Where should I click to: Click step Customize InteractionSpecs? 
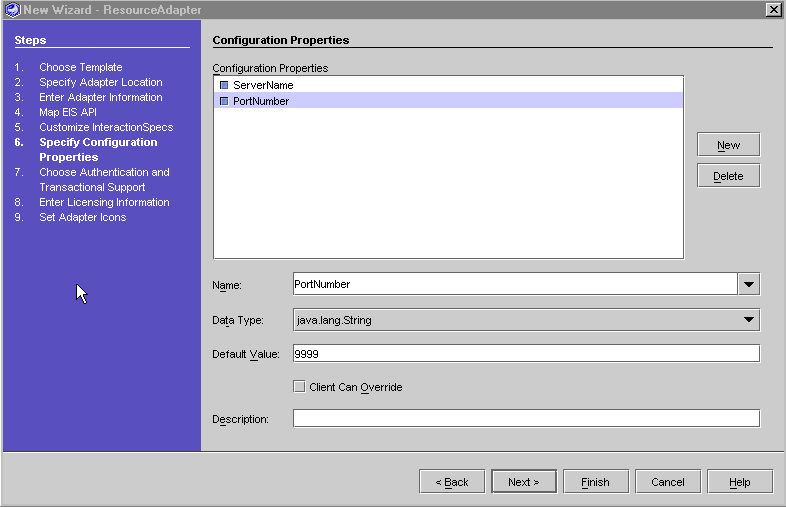[106, 127]
